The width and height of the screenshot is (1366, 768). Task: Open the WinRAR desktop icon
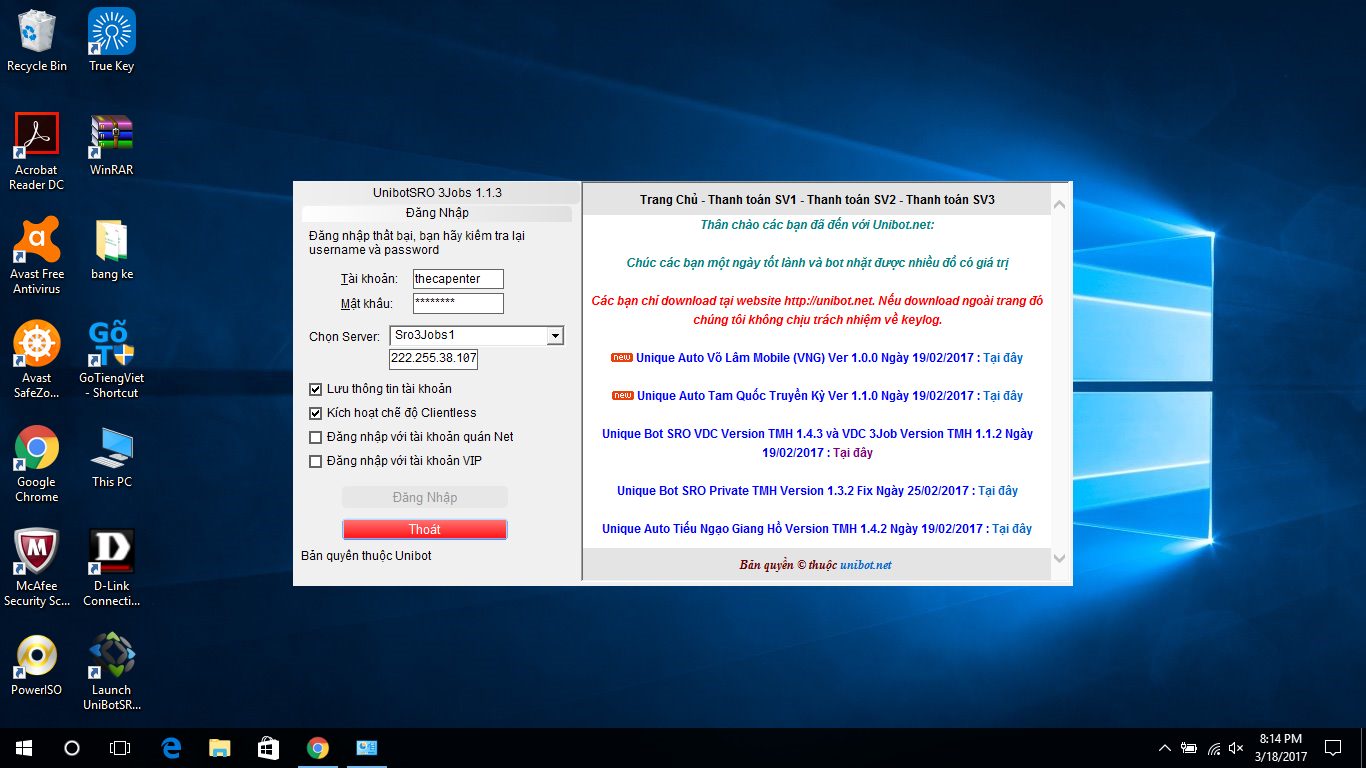tap(111, 137)
